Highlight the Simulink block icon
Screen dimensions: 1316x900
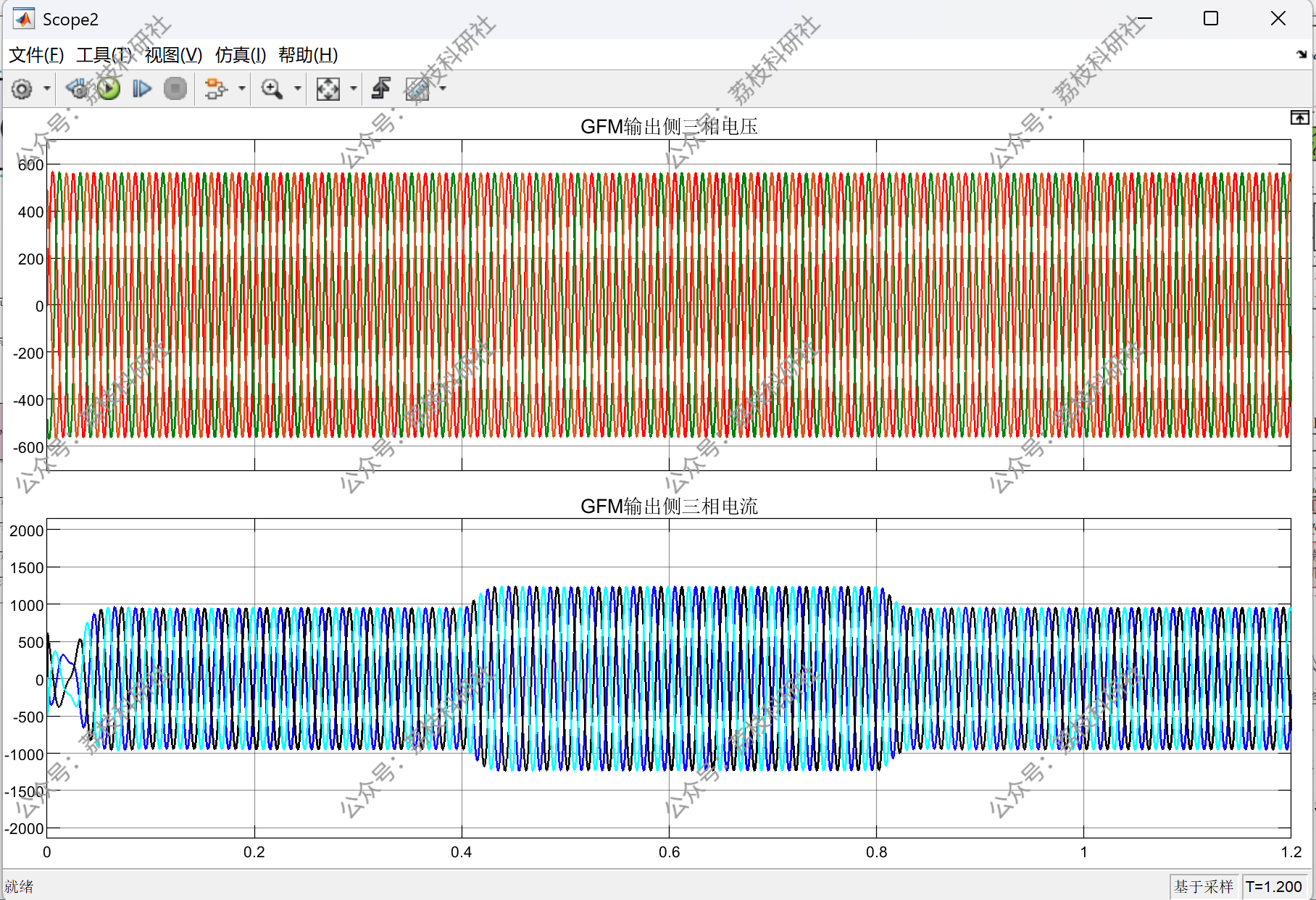(216, 89)
